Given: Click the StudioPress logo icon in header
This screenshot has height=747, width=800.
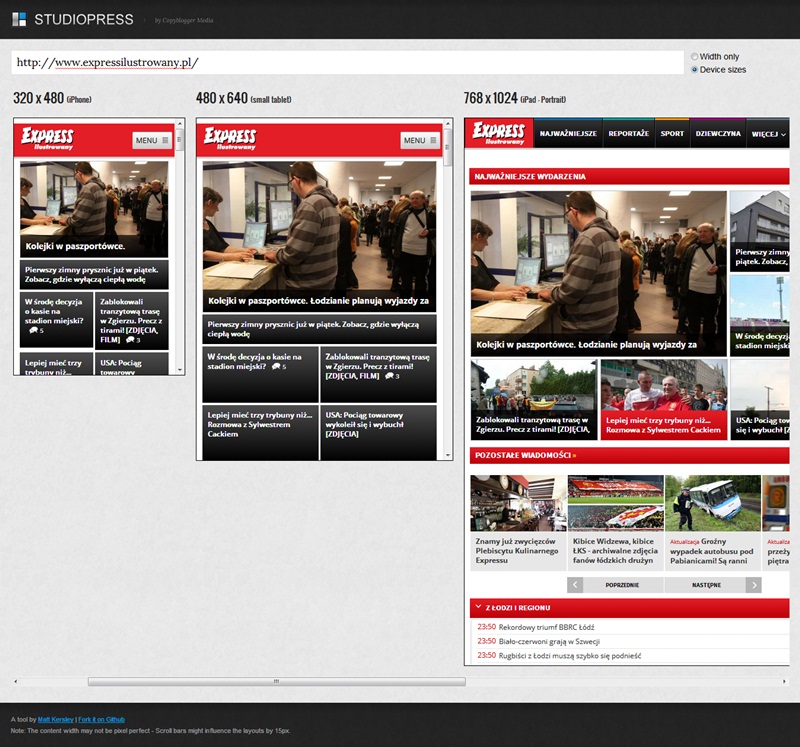Looking at the screenshot, I should pos(19,19).
